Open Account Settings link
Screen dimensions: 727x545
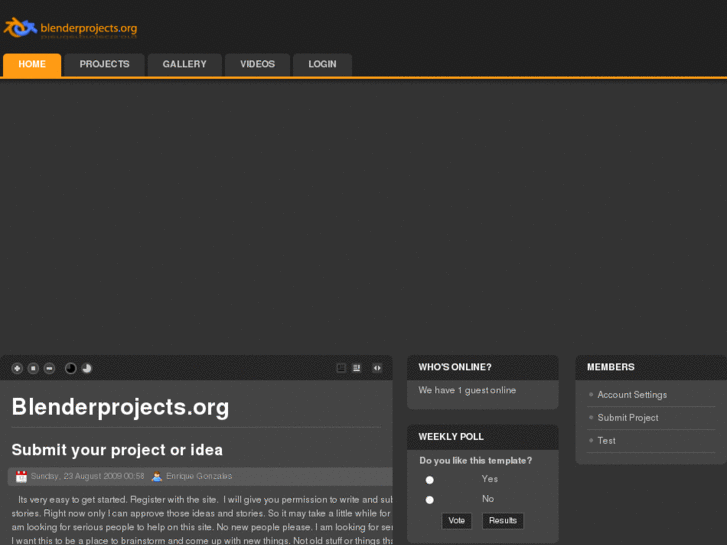click(x=632, y=395)
